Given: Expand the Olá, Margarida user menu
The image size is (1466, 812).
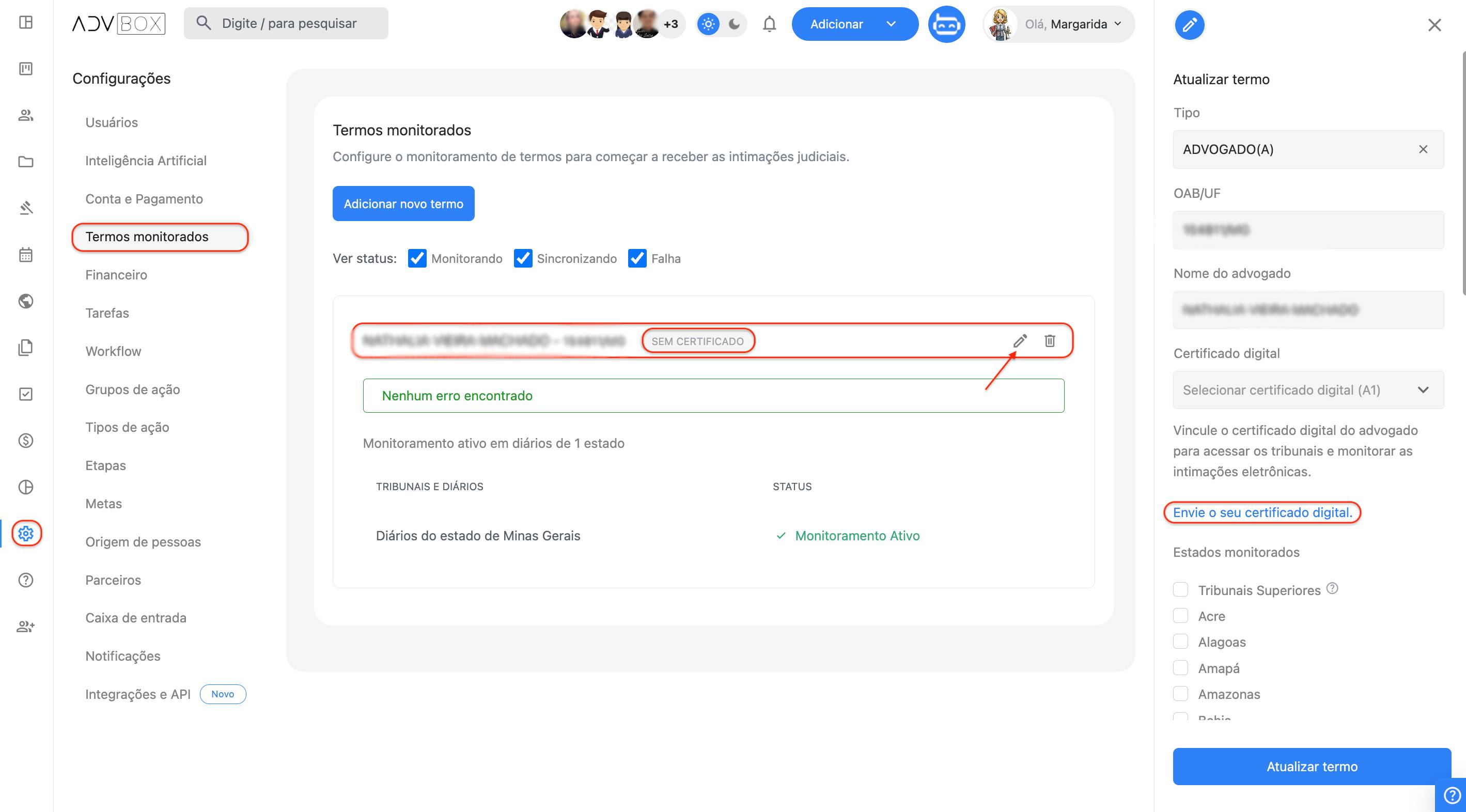Looking at the screenshot, I should (x=1059, y=24).
